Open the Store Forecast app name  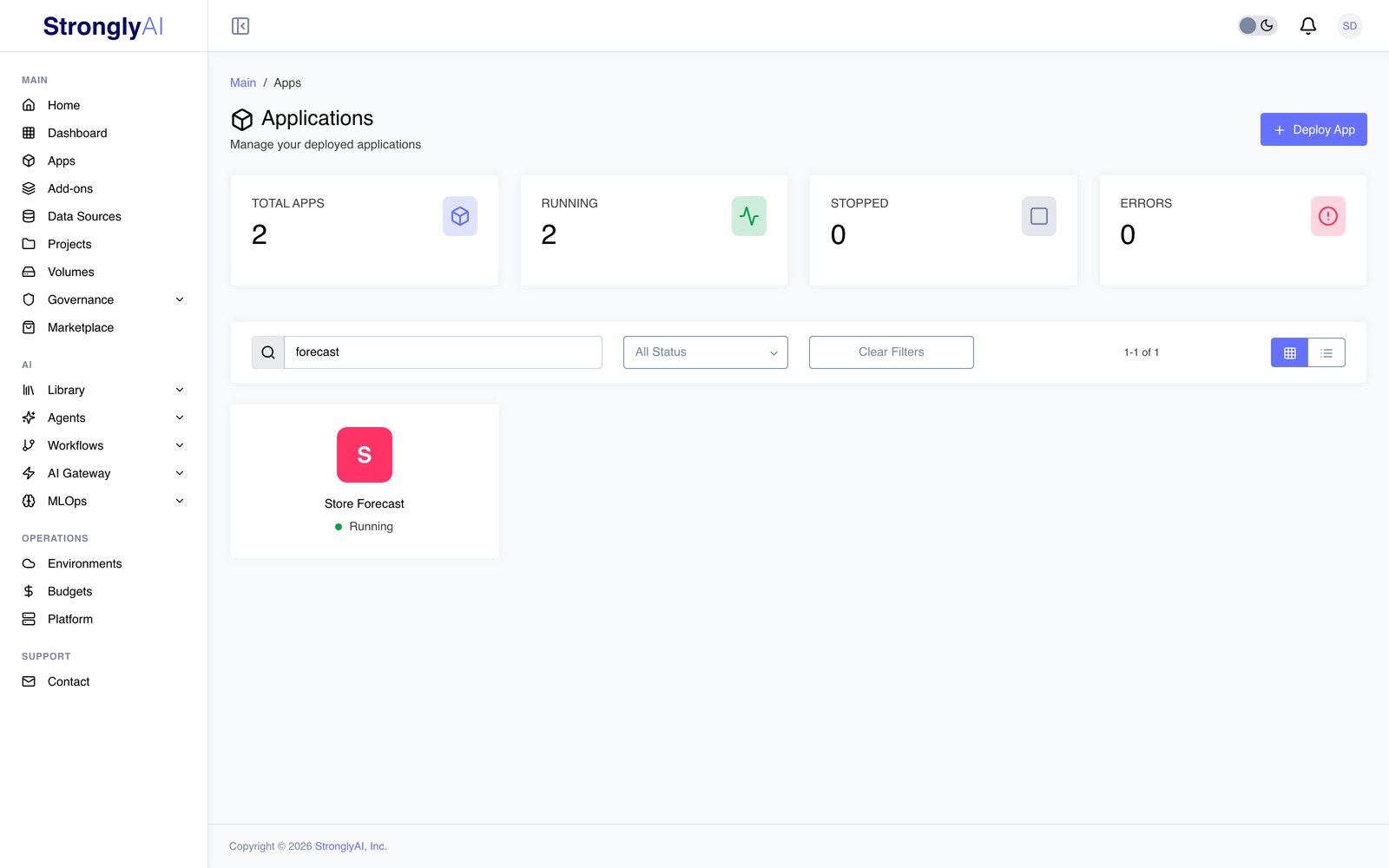[x=365, y=503]
